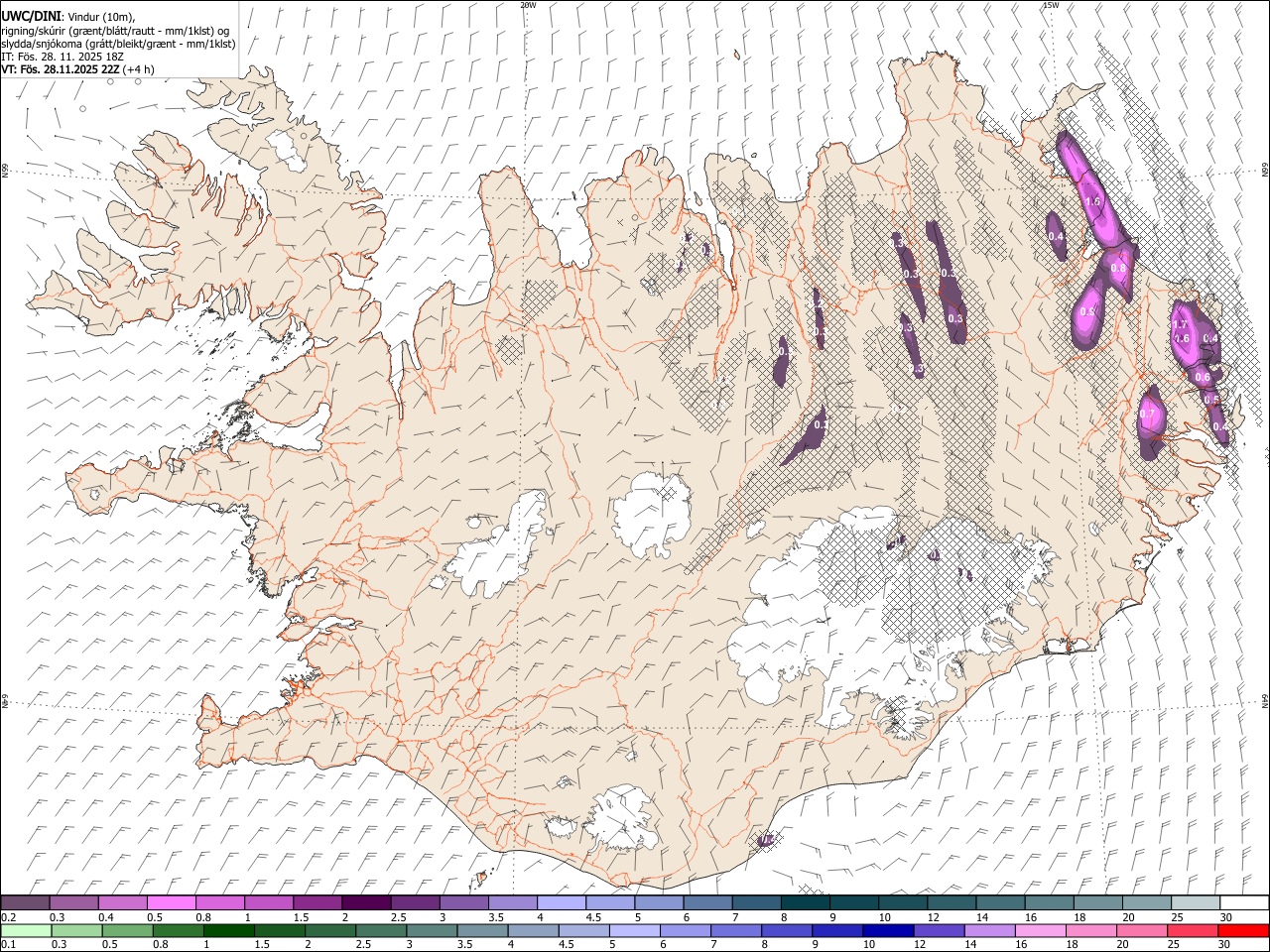Click the 25–30 mm rain legend swatch
The height and width of the screenshot is (952, 1270).
tap(1193, 930)
